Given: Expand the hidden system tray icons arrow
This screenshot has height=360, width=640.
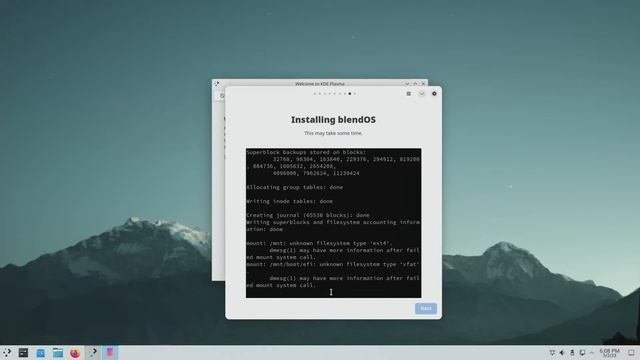Looking at the screenshot, I should 591,353.
